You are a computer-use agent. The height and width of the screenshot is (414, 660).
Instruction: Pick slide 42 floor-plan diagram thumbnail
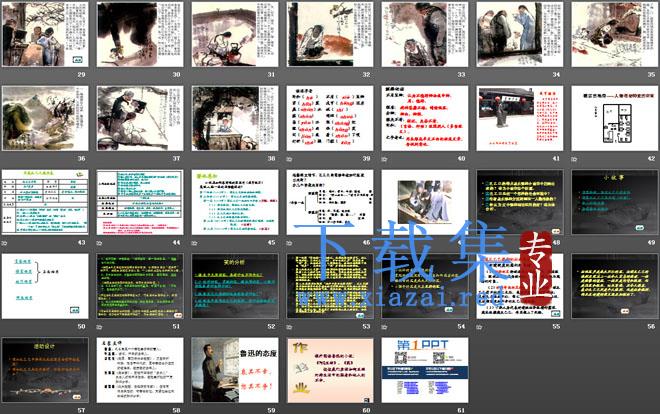tap(615, 118)
